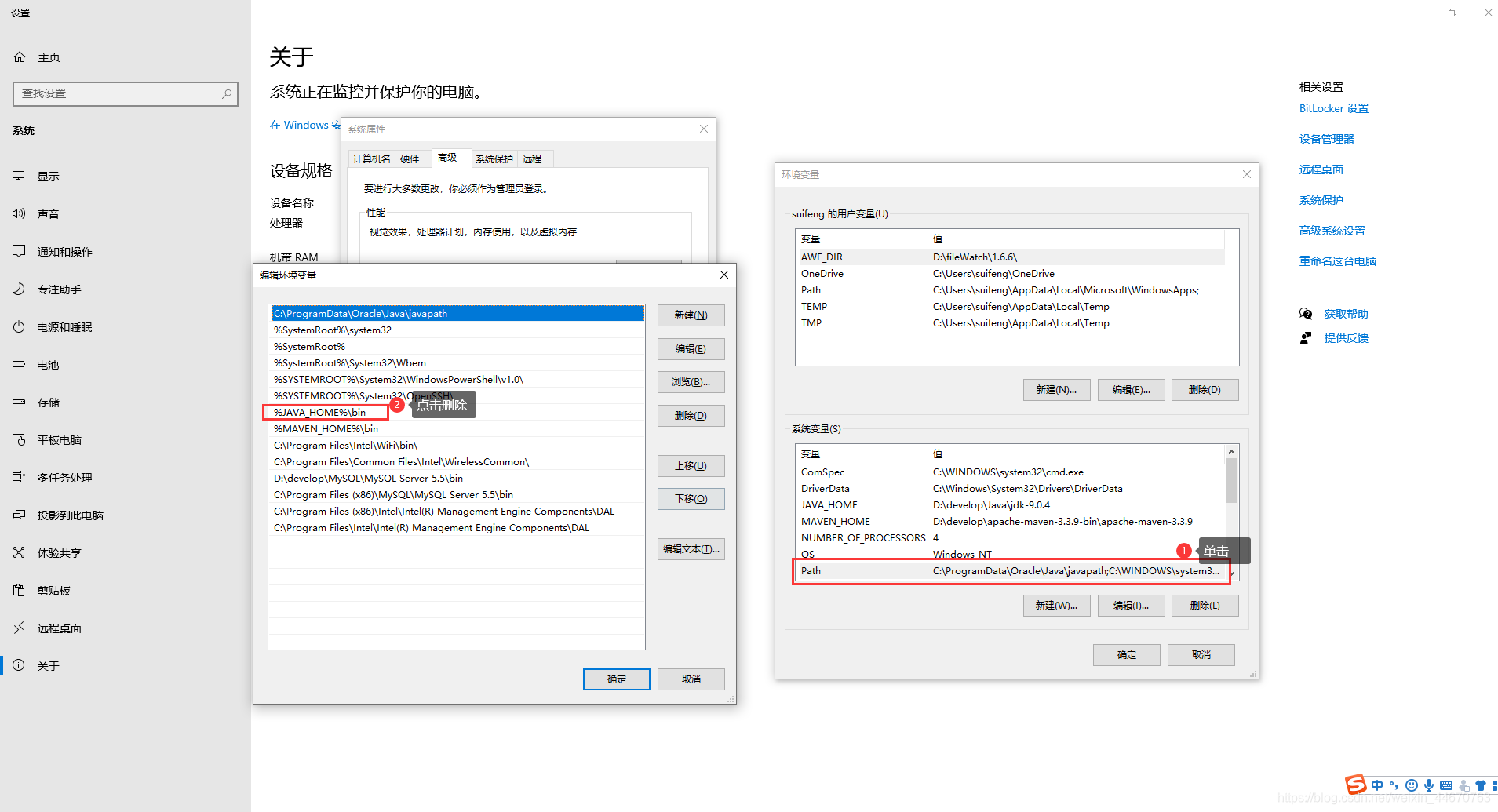The width and height of the screenshot is (1498, 812).
Task: Open Shared experiences (体验共享) icon
Action: pos(19,552)
